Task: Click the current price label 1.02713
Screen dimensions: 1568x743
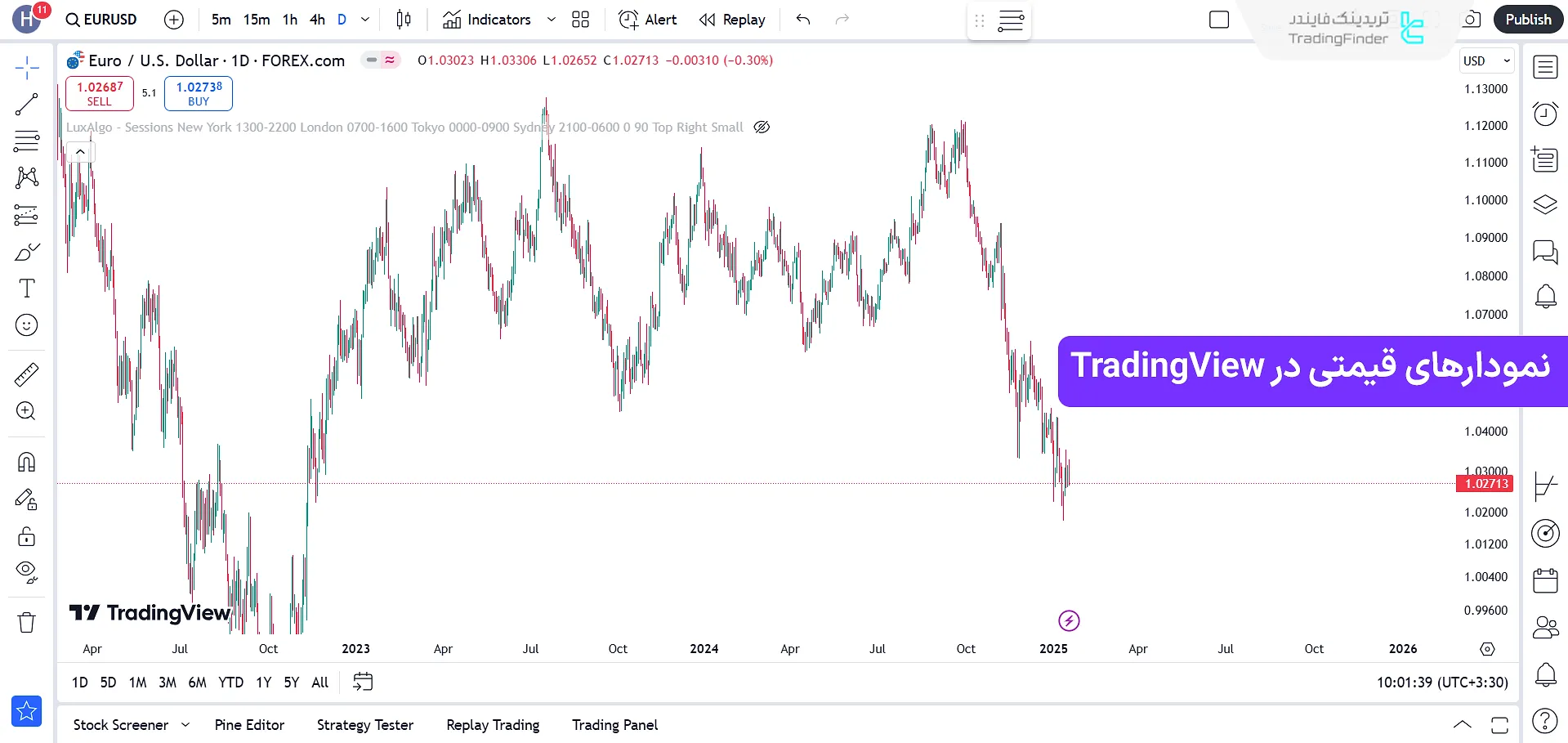Action: (x=1485, y=484)
